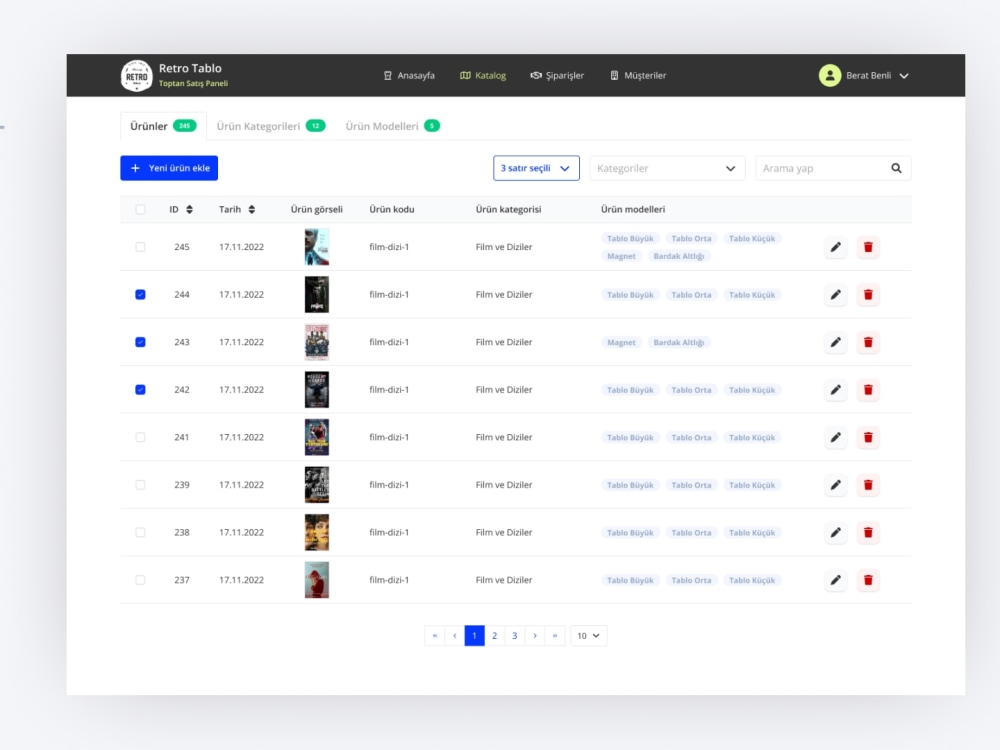Delete product 239 with trash icon

coord(868,485)
